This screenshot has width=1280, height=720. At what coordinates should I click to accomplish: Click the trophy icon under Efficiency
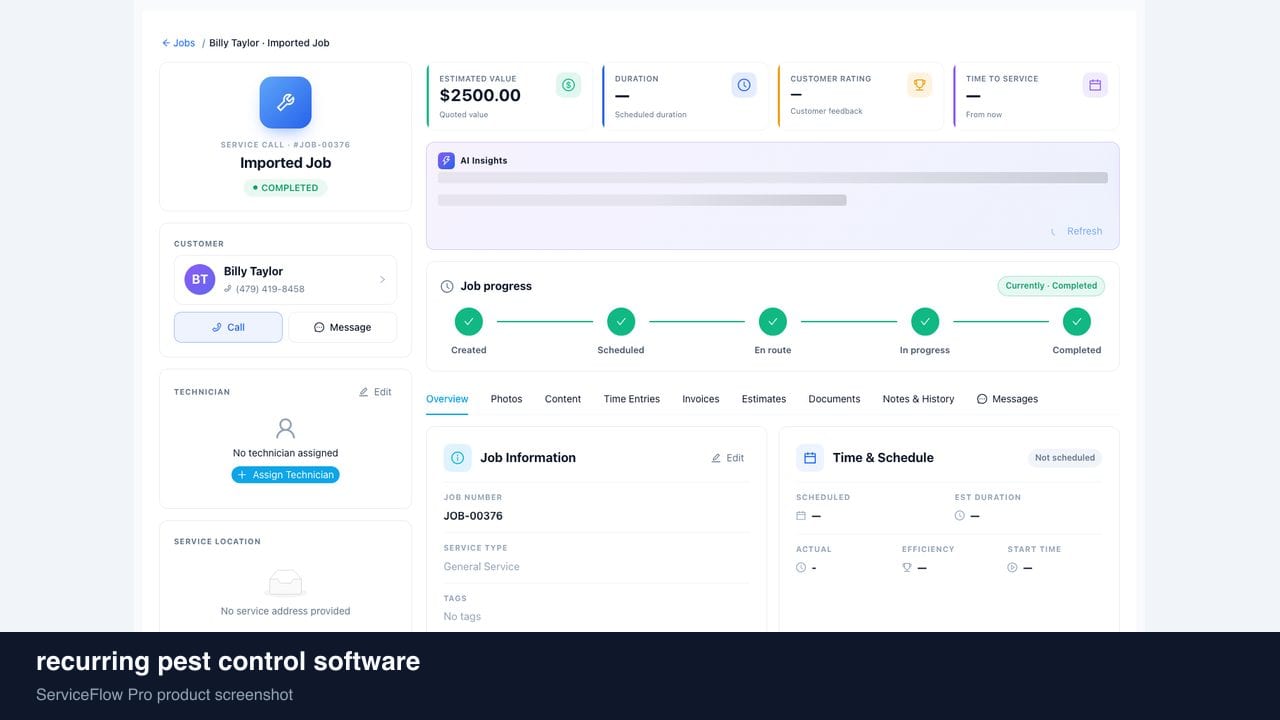907,568
